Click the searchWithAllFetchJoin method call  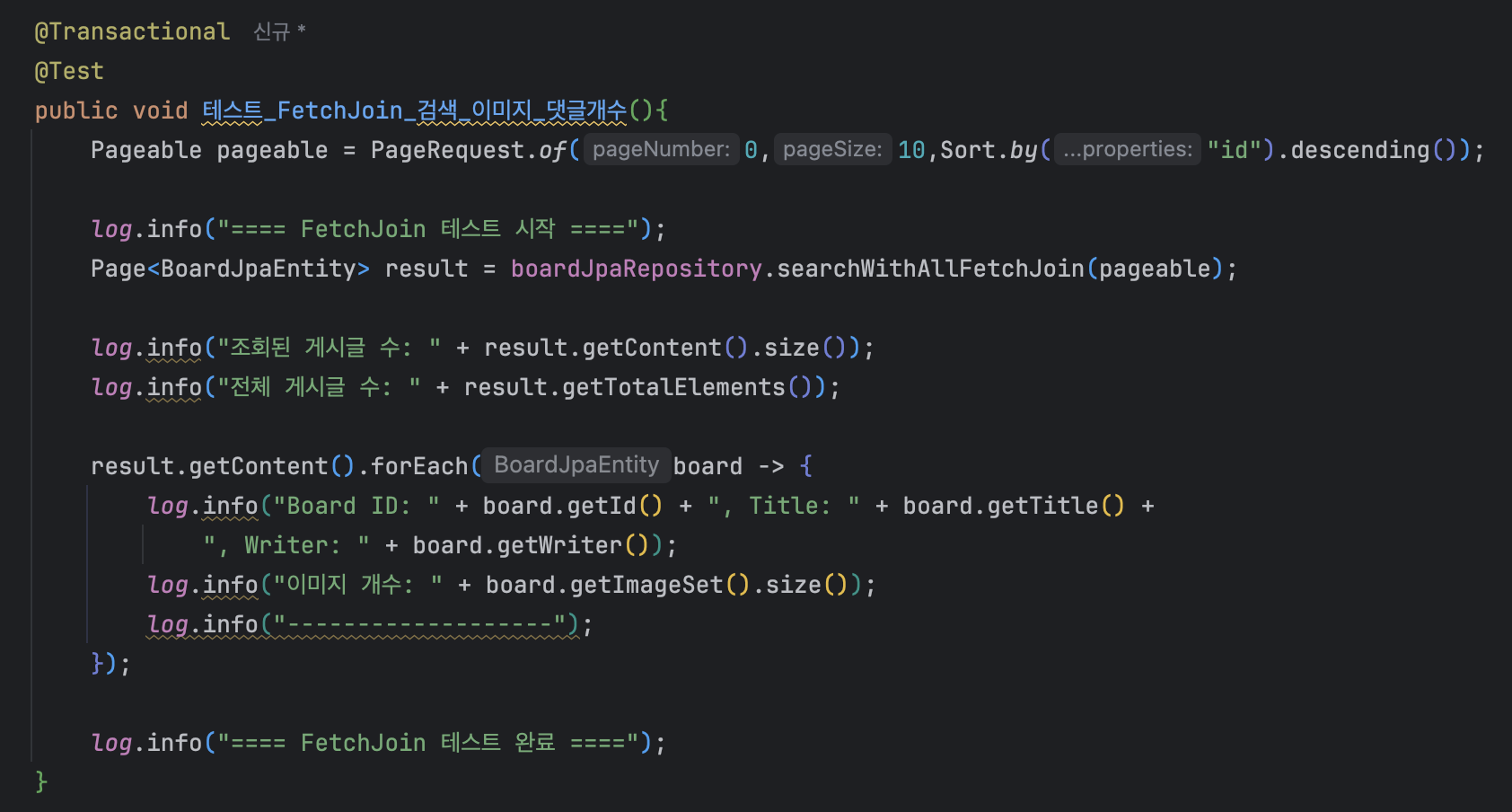tap(930, 269)
